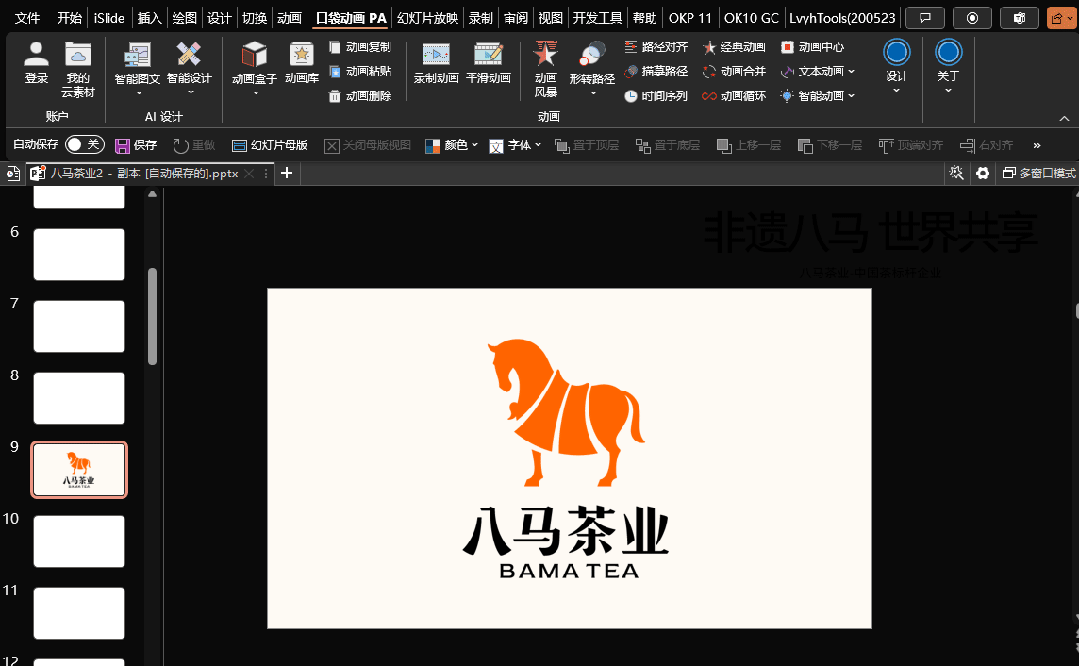Viewport: 1079px width, 666px height.
Task: Toggle the 自动保存 autosave switch
Action: coord(85,144)
